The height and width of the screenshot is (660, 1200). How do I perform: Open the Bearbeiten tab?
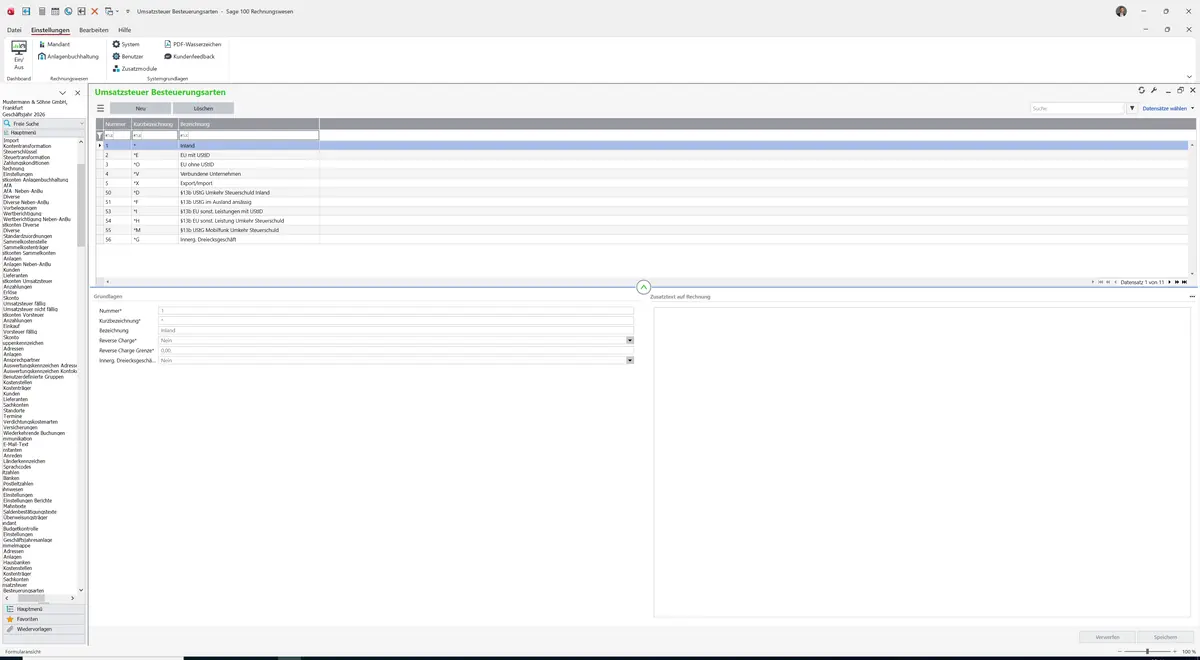tap(94, 30)
